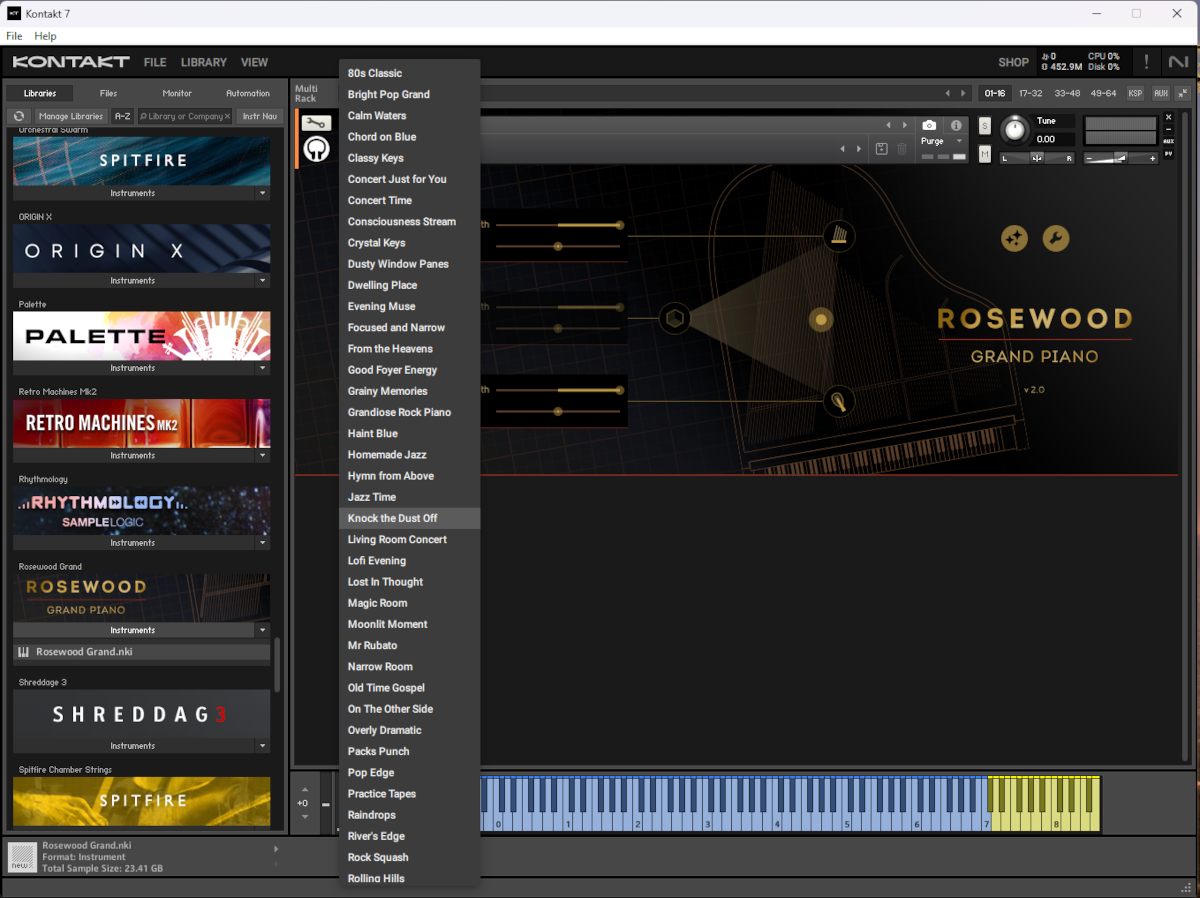The image size is (1200, 898).
Task: Open the instrument edit wrench icon
Action: point(316,123)
